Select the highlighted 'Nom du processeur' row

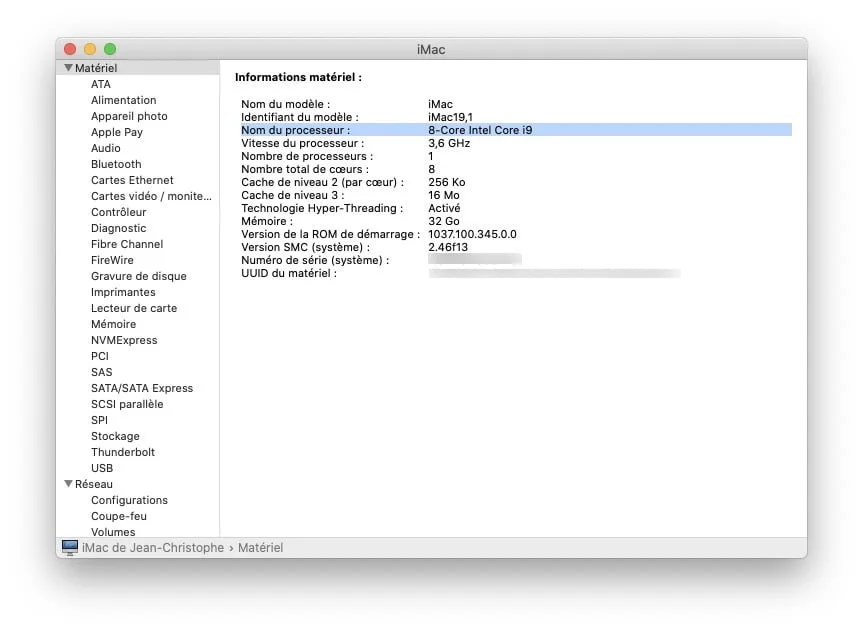click(x=516, y=130)
